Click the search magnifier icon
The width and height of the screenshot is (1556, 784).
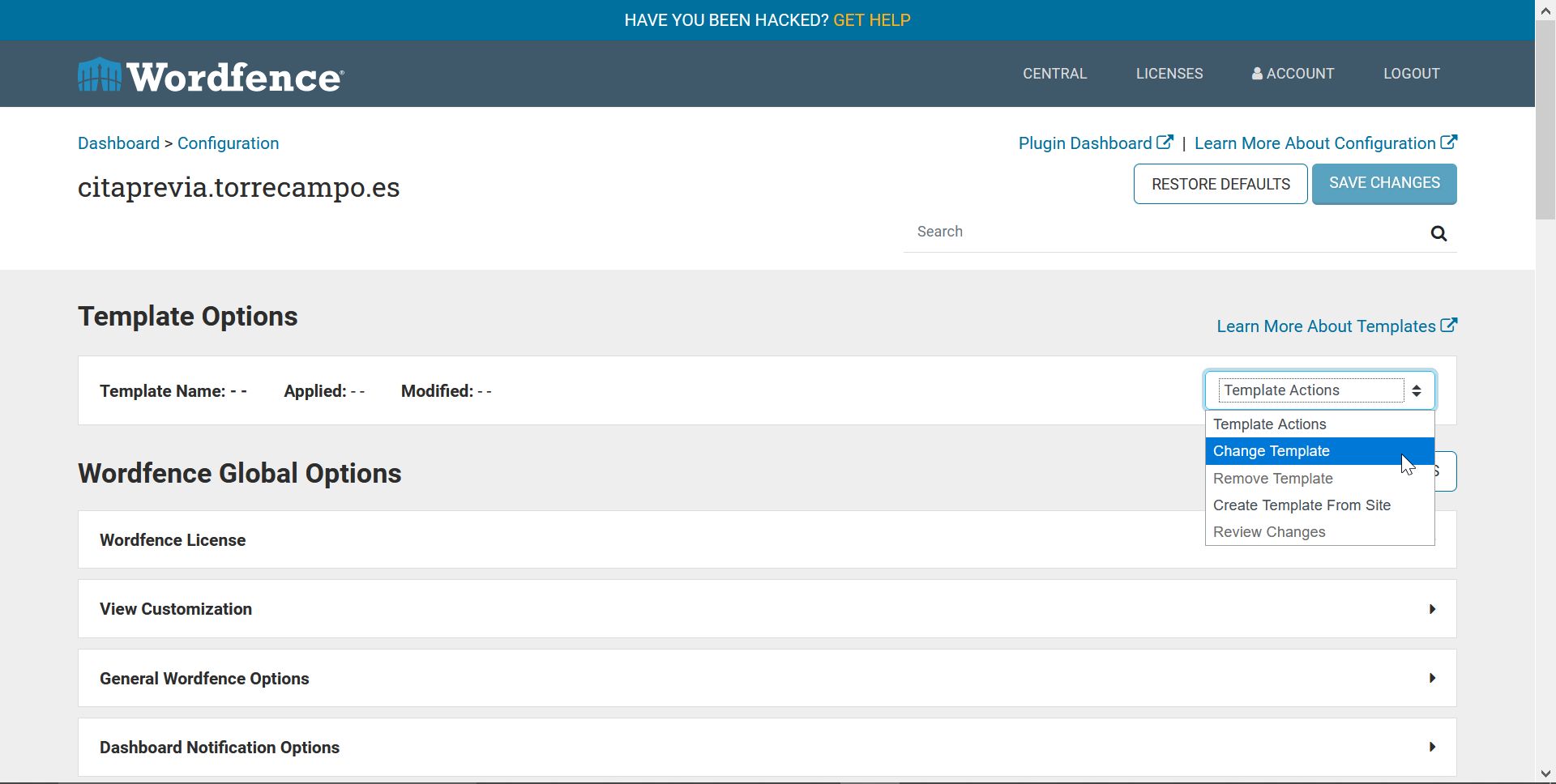[x=1438, y=234]
